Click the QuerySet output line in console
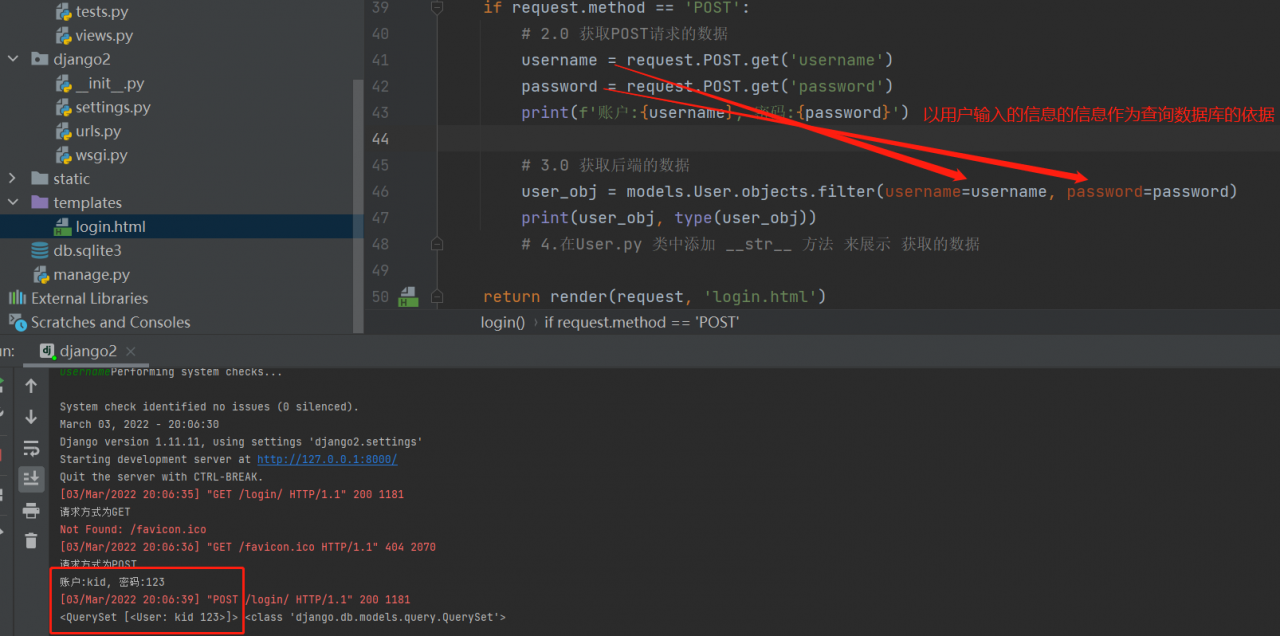 pyautogui.click(x=283, y=617)
